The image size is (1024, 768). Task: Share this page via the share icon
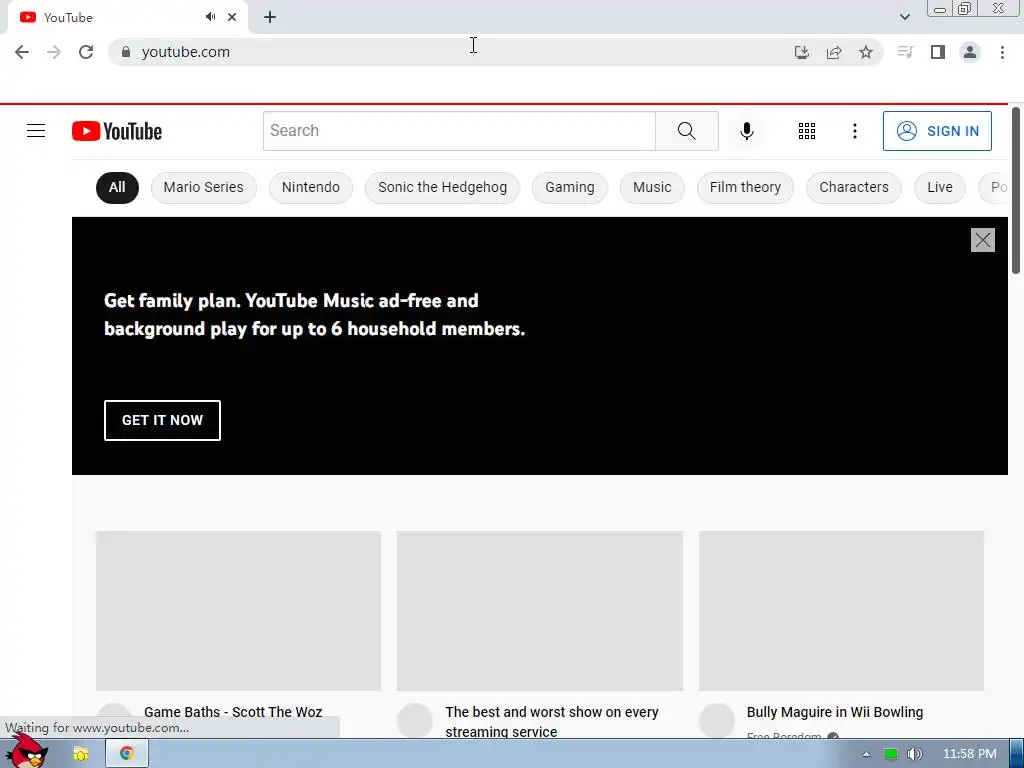click(834, 52)
